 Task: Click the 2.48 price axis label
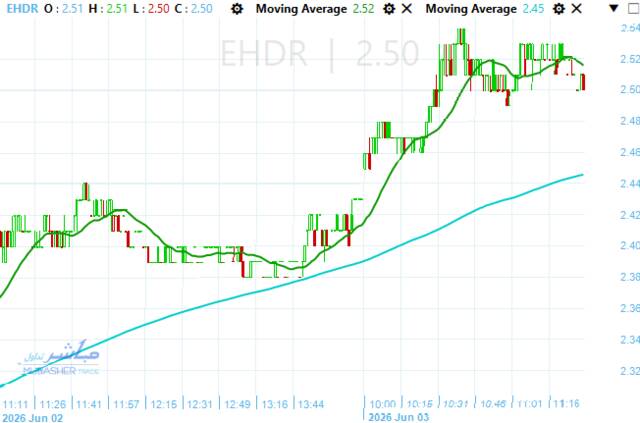[x=630, y=121]
